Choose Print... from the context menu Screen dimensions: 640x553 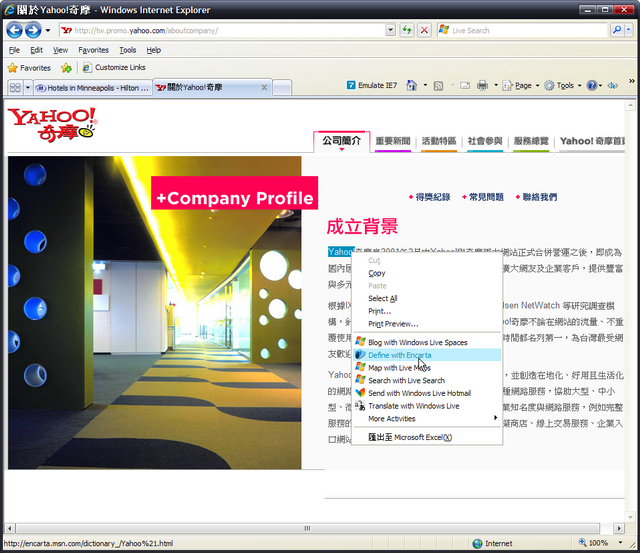coord(427,311)
